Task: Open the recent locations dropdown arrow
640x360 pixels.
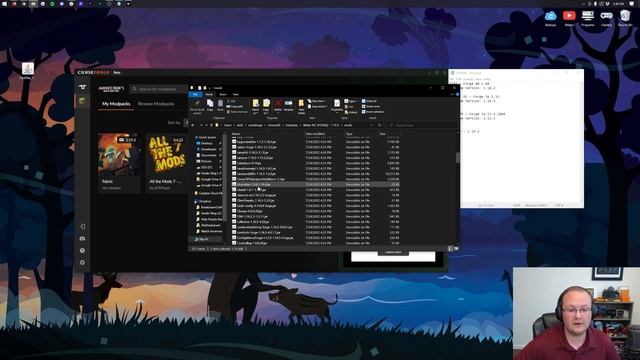Action: [x=206, y=125]
